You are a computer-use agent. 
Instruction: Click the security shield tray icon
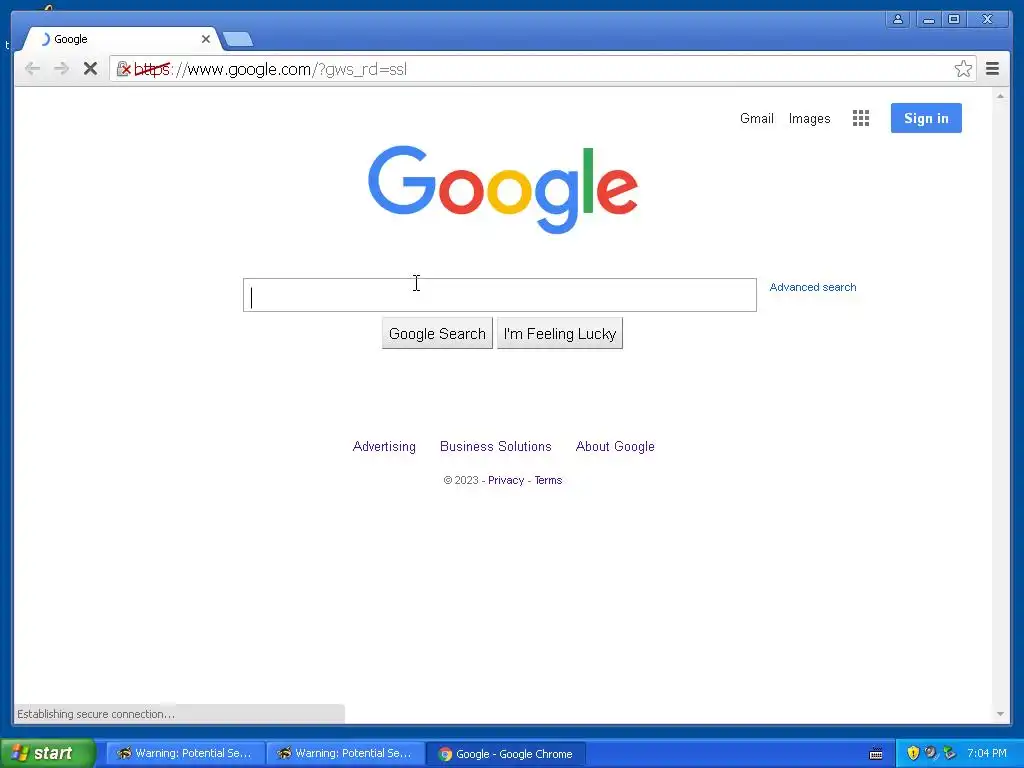(x=913, y=754)
